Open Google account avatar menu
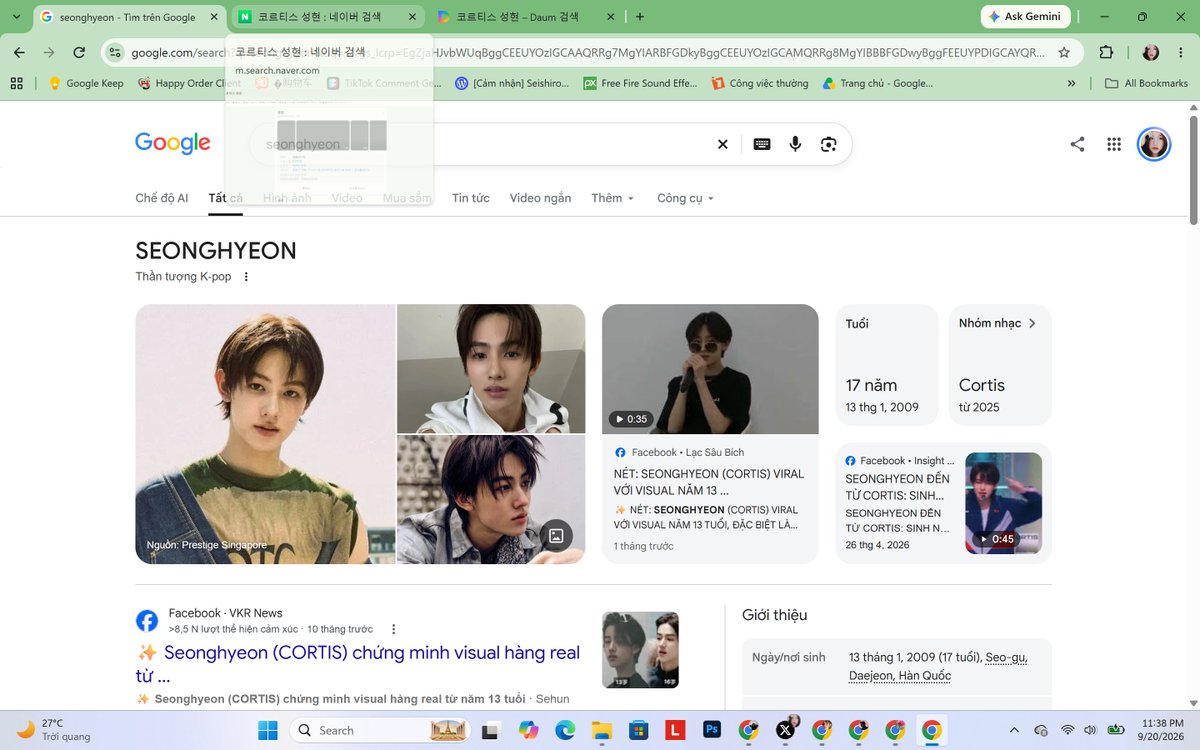This screenshot has width=1200, height=750. [1154, 144]
